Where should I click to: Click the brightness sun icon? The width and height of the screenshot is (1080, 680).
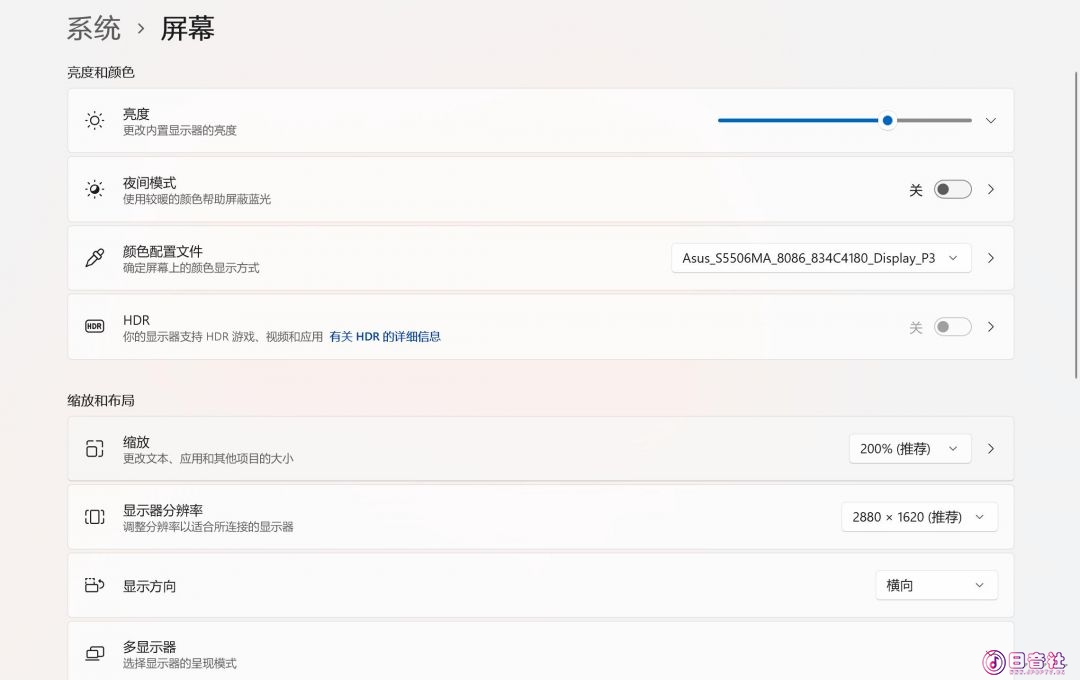click(94, 121)
